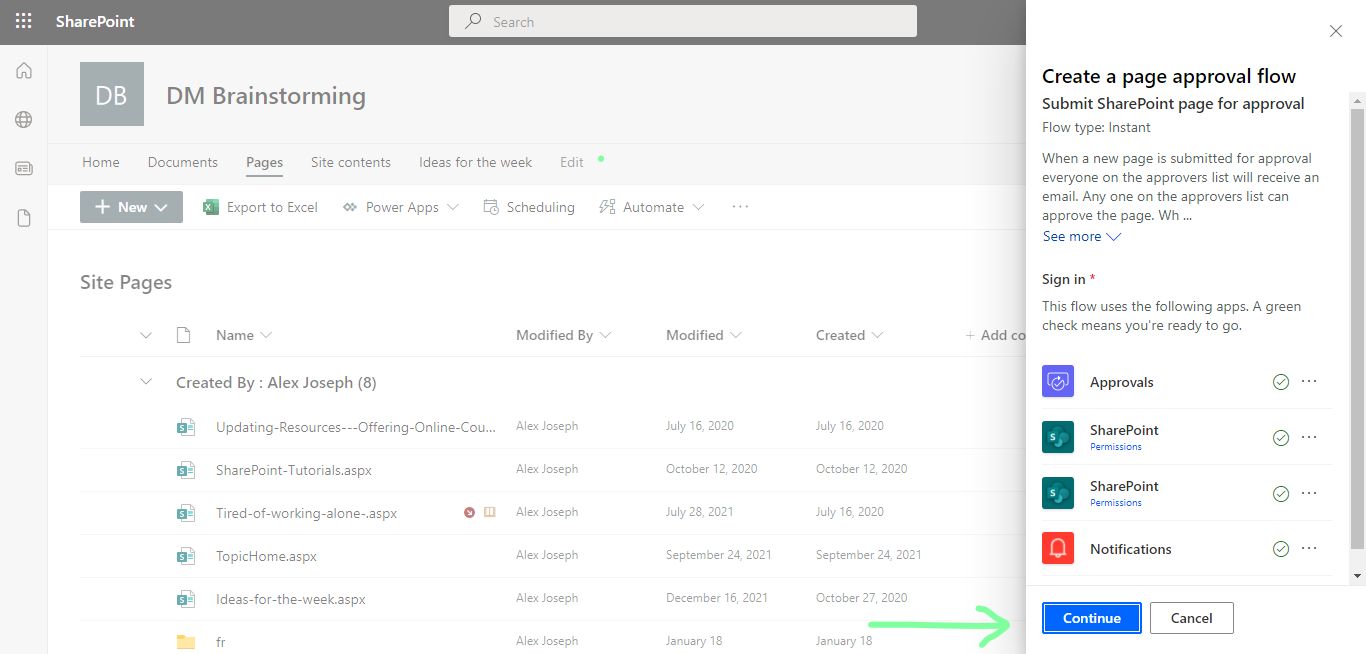Collapse the Created By Alex Joseph group
This screenshot has height=654, width=1366.
(x=145, y=381)
